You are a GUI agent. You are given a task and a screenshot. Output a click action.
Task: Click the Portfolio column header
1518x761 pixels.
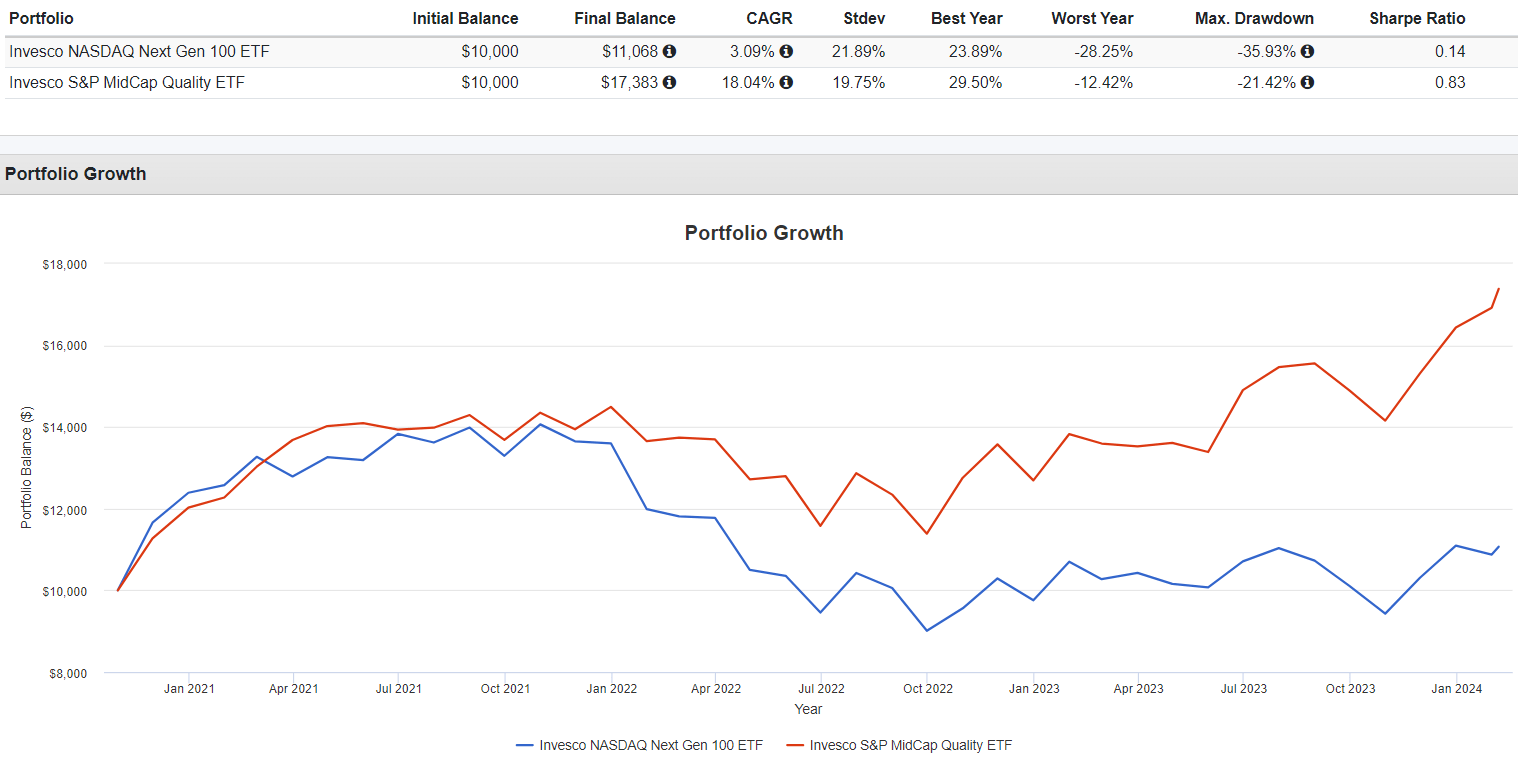pos(41,18)
